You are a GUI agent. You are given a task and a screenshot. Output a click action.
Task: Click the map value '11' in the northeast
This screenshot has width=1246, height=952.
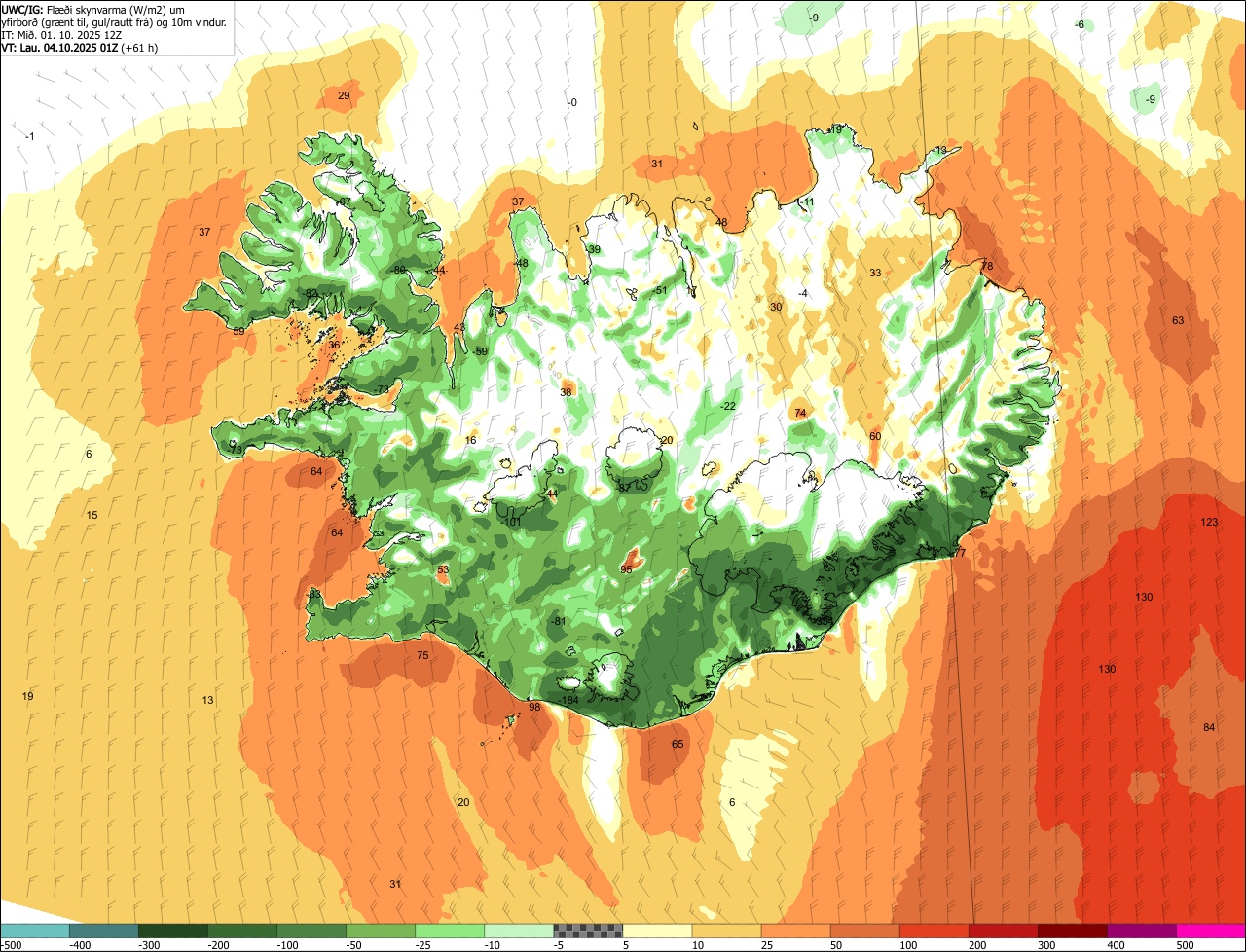tap(808, 202)
